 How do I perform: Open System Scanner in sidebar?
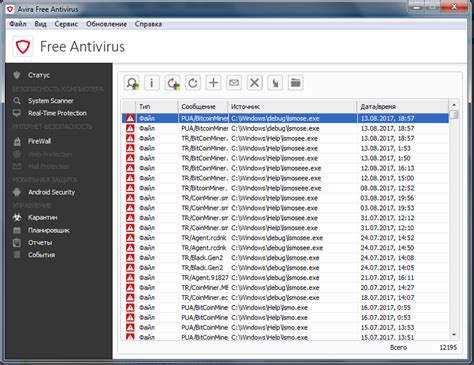(x=51, y=101)
